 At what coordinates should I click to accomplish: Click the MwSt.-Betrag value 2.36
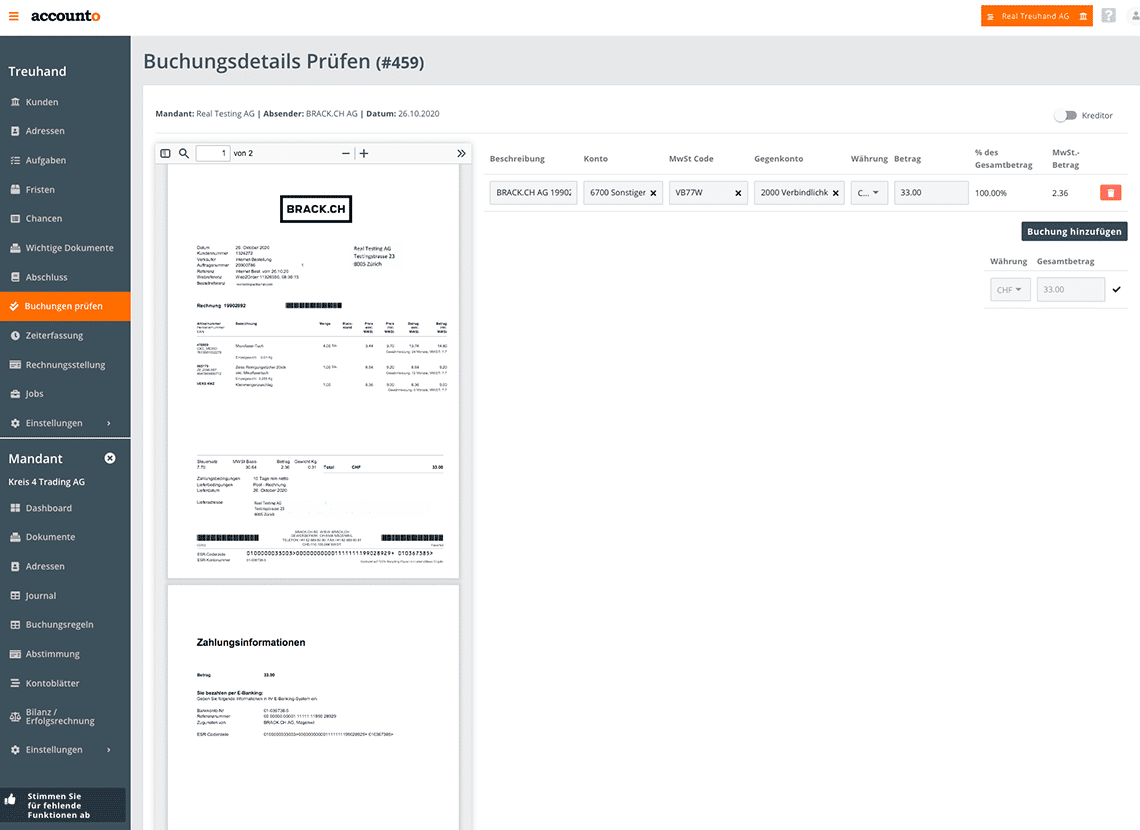[x=1060, y=193]
